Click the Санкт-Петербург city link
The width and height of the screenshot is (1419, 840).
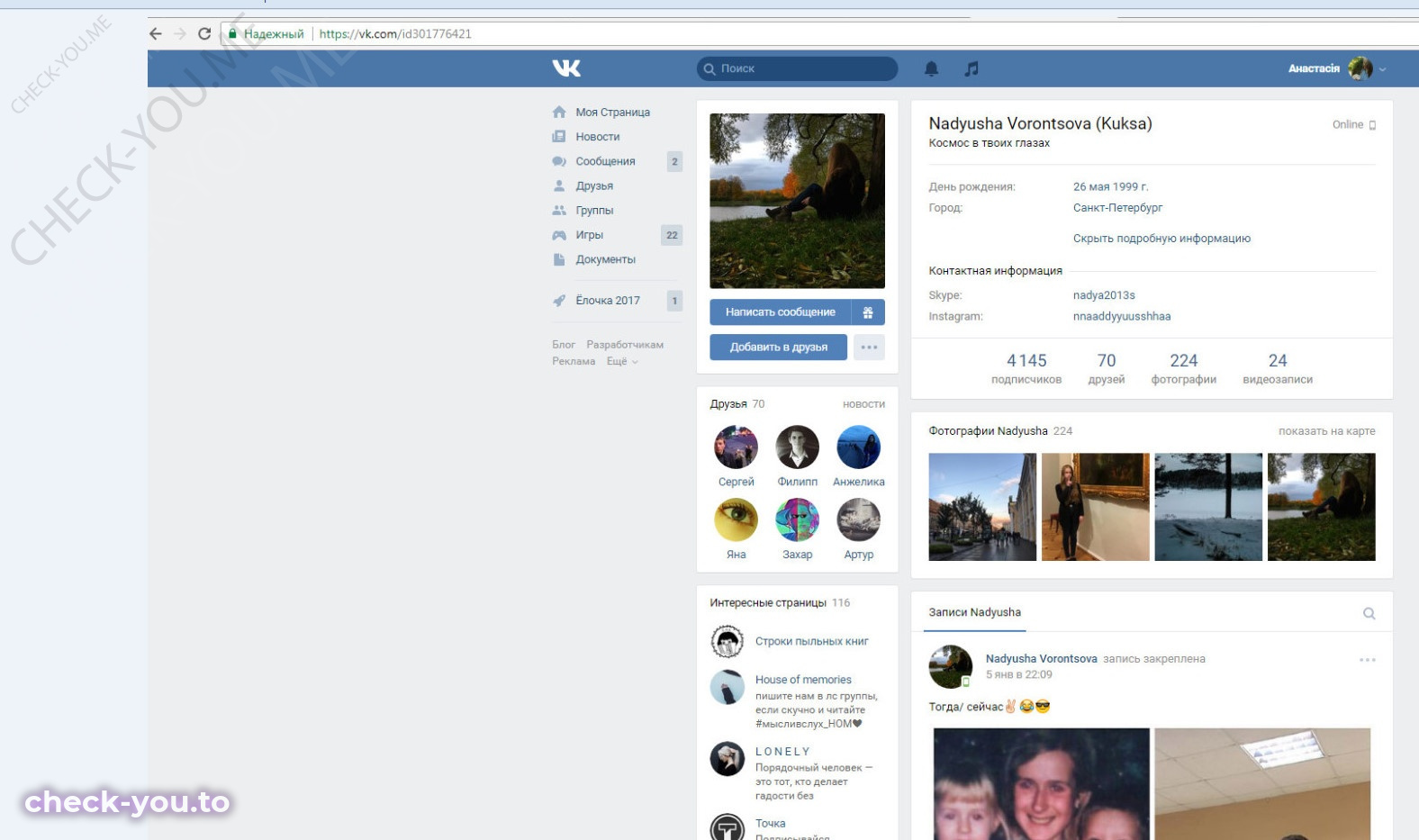pos(1117,208)
